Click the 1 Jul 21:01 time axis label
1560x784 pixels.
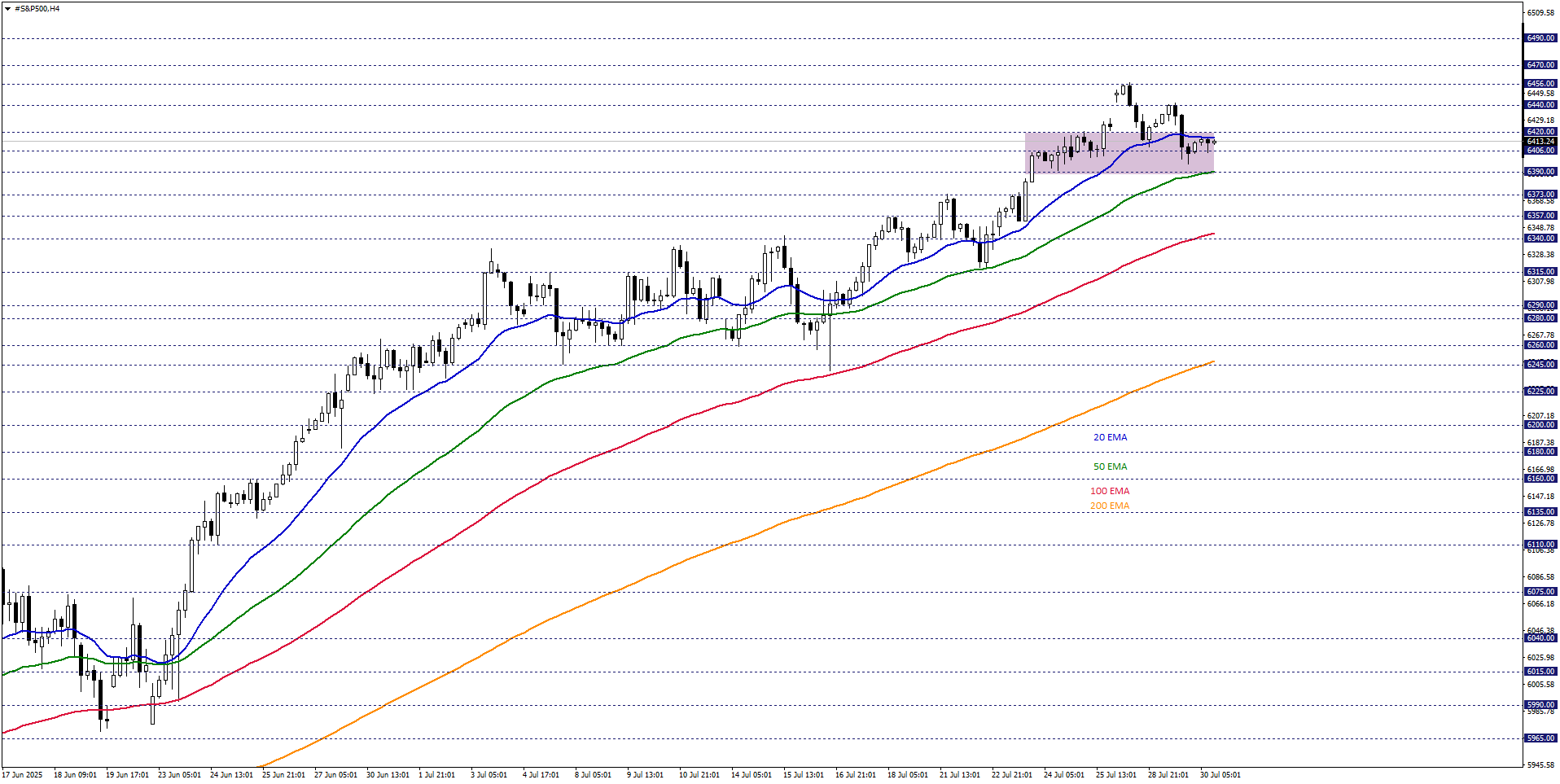[437, 775]
